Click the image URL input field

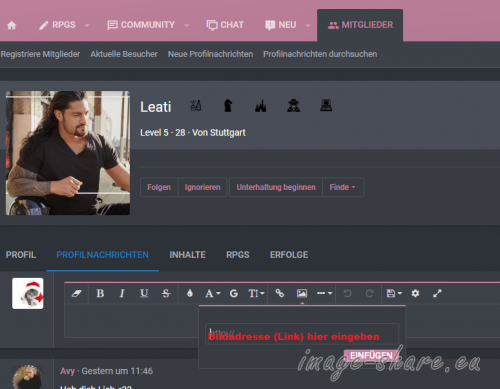tap(302, 333)
